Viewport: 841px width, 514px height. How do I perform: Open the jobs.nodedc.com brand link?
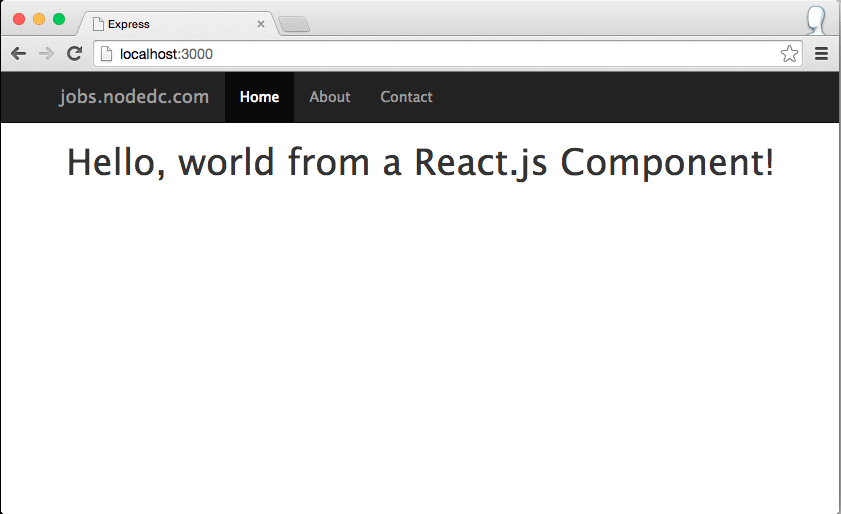click(134, 97)
